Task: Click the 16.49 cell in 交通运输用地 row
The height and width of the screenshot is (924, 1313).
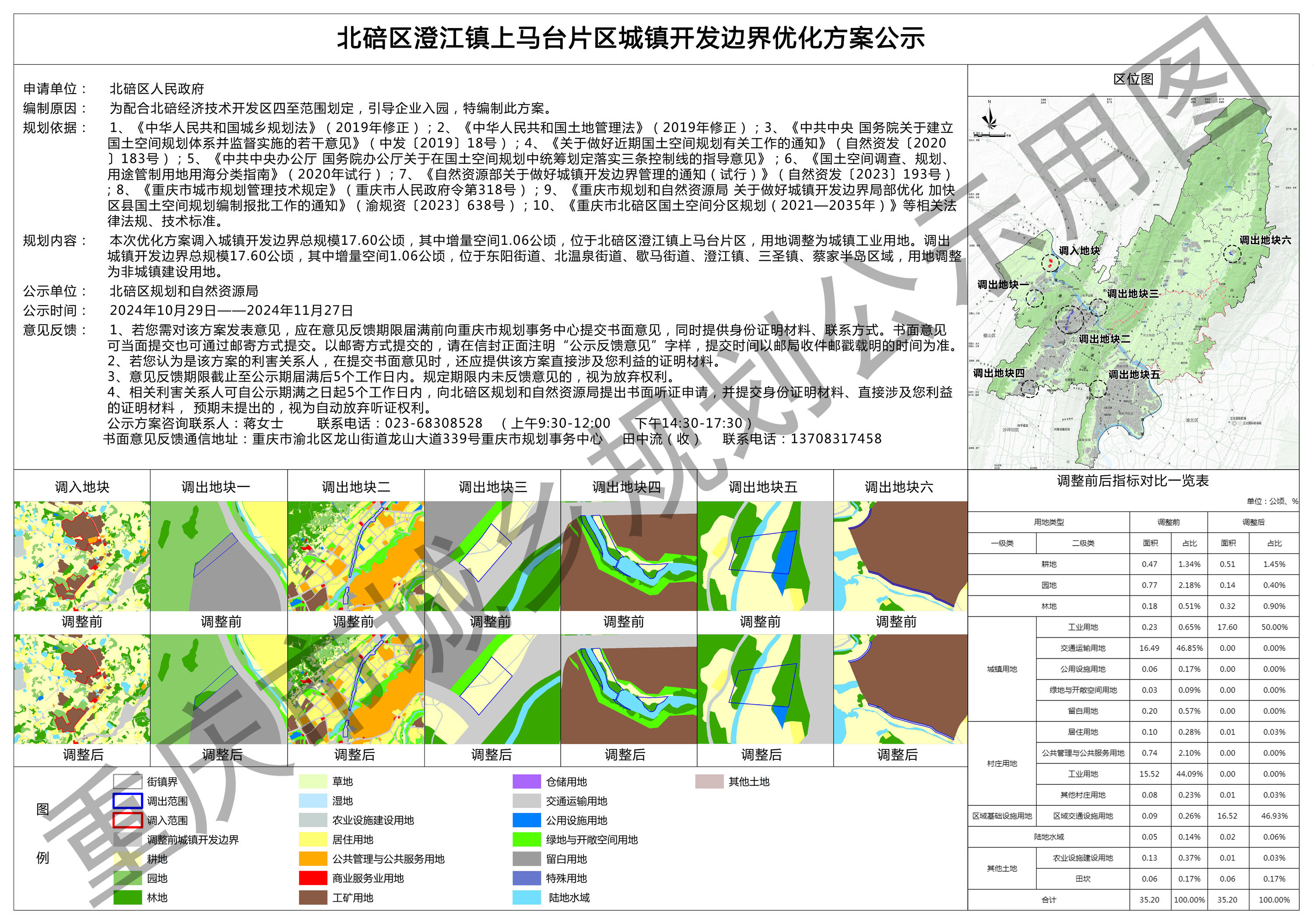Action: click(1149, 648)
